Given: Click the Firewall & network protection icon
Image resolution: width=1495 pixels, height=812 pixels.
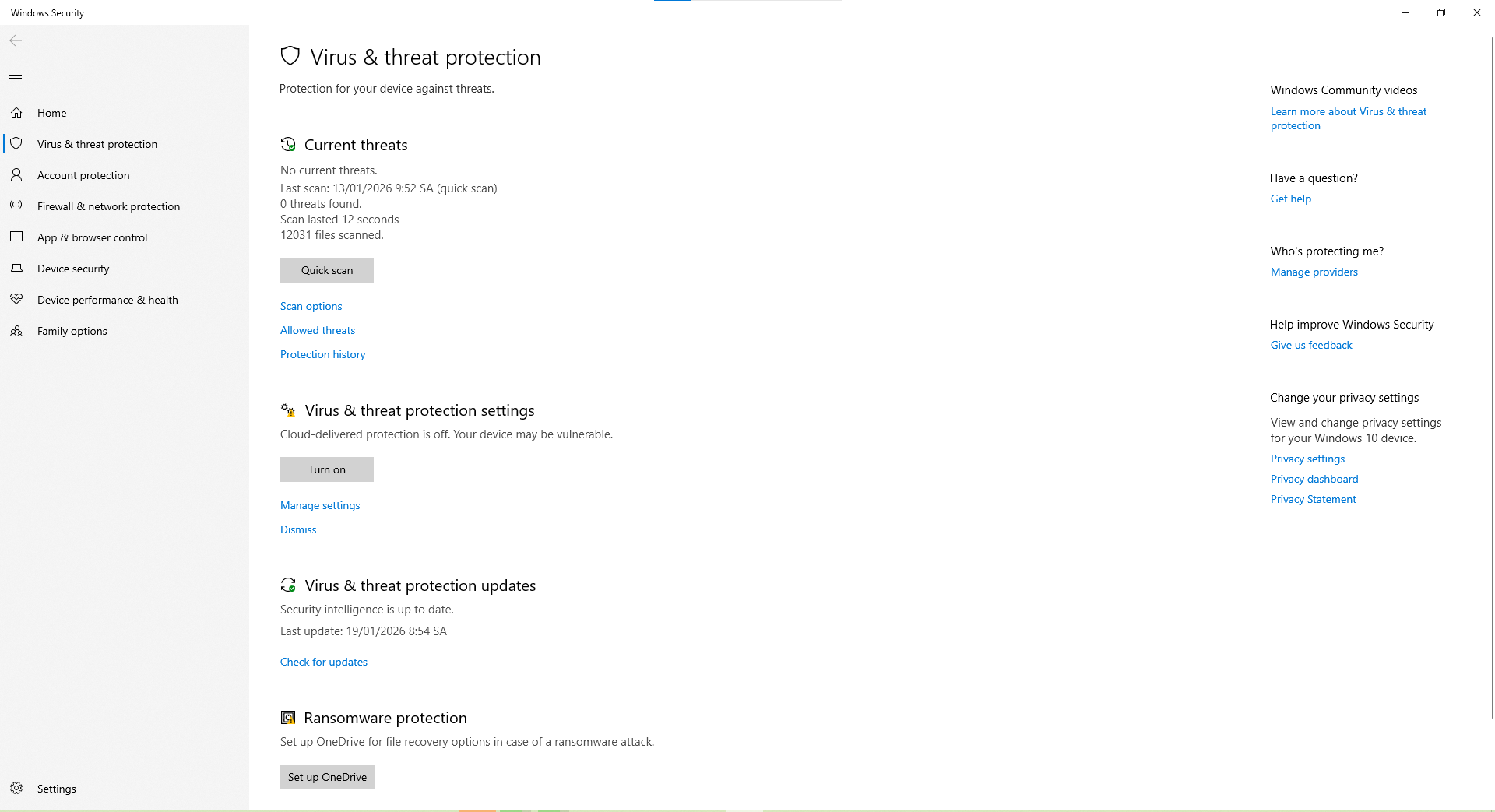Looking at the screenshot, I should point(16,206).
